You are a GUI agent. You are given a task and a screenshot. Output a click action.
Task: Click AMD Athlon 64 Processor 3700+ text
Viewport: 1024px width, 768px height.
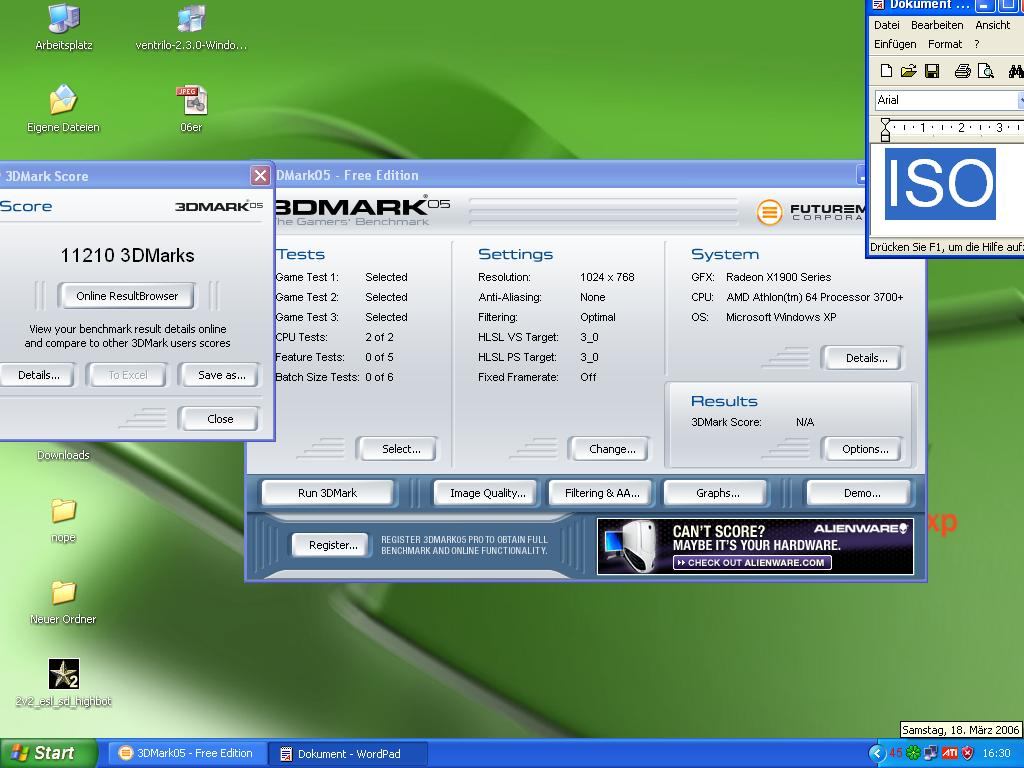tap(814, 297)
